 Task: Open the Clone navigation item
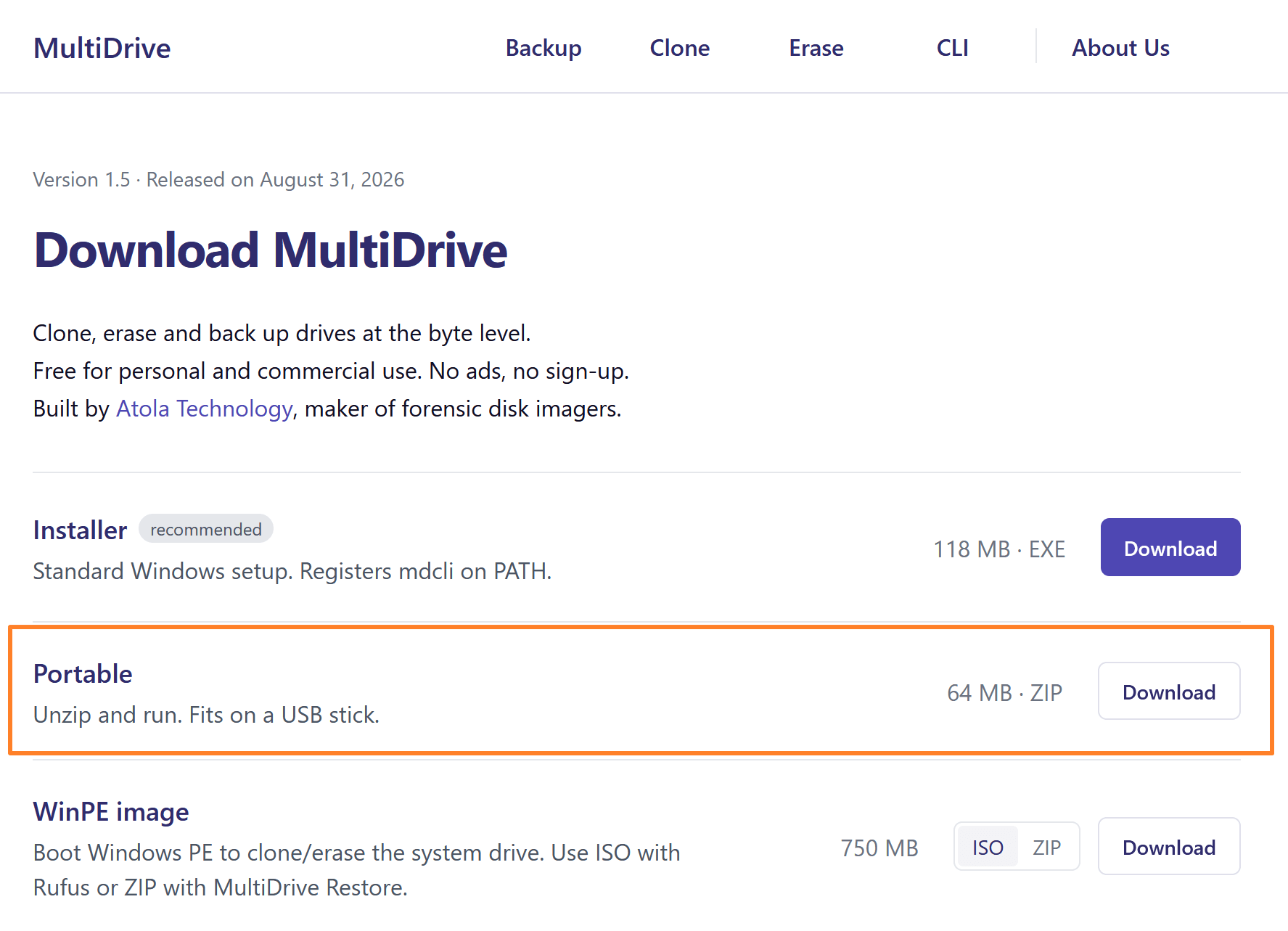pyautogui.click(x=680, y=48)
